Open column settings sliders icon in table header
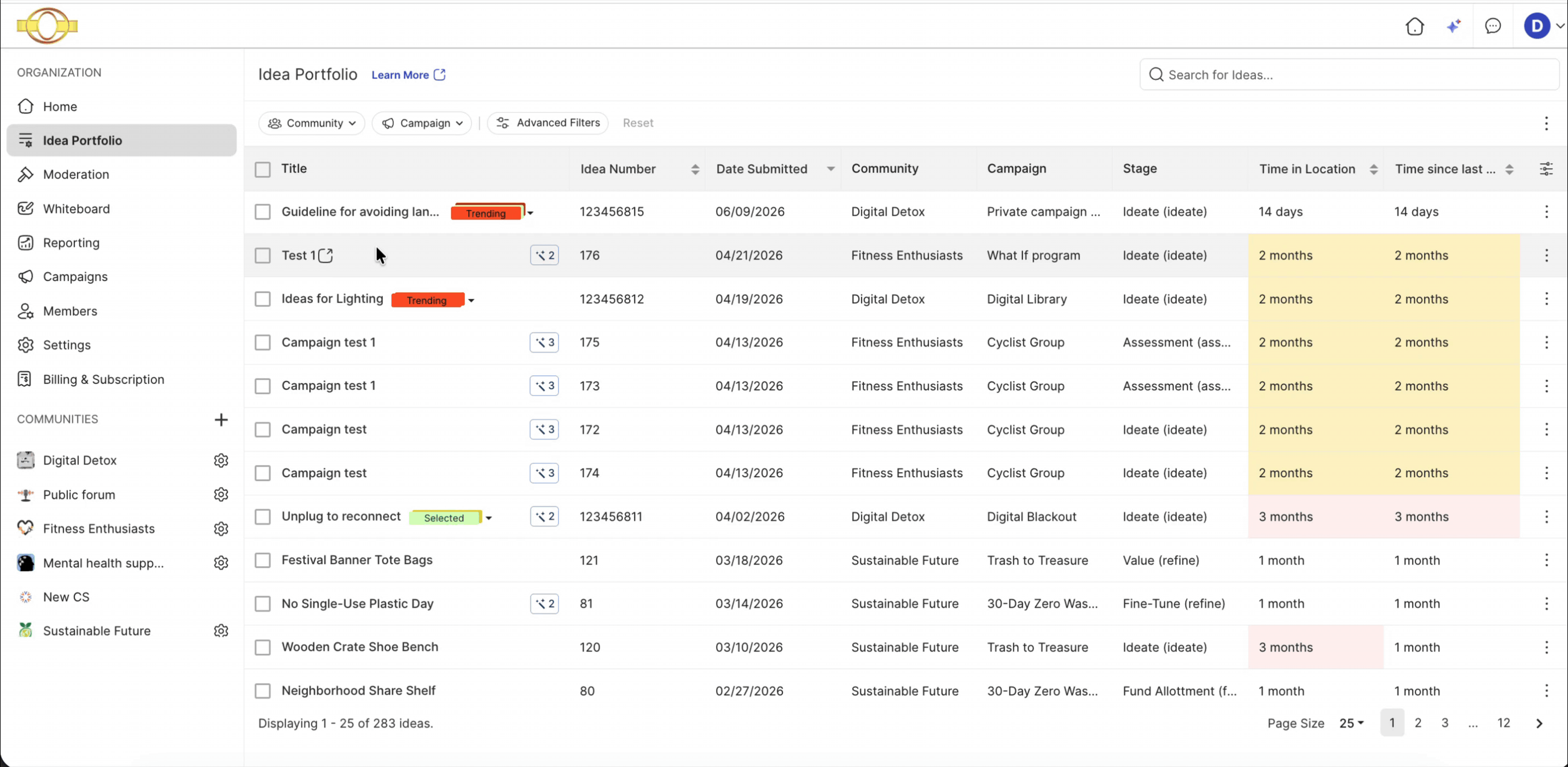 pos(1546,168)
